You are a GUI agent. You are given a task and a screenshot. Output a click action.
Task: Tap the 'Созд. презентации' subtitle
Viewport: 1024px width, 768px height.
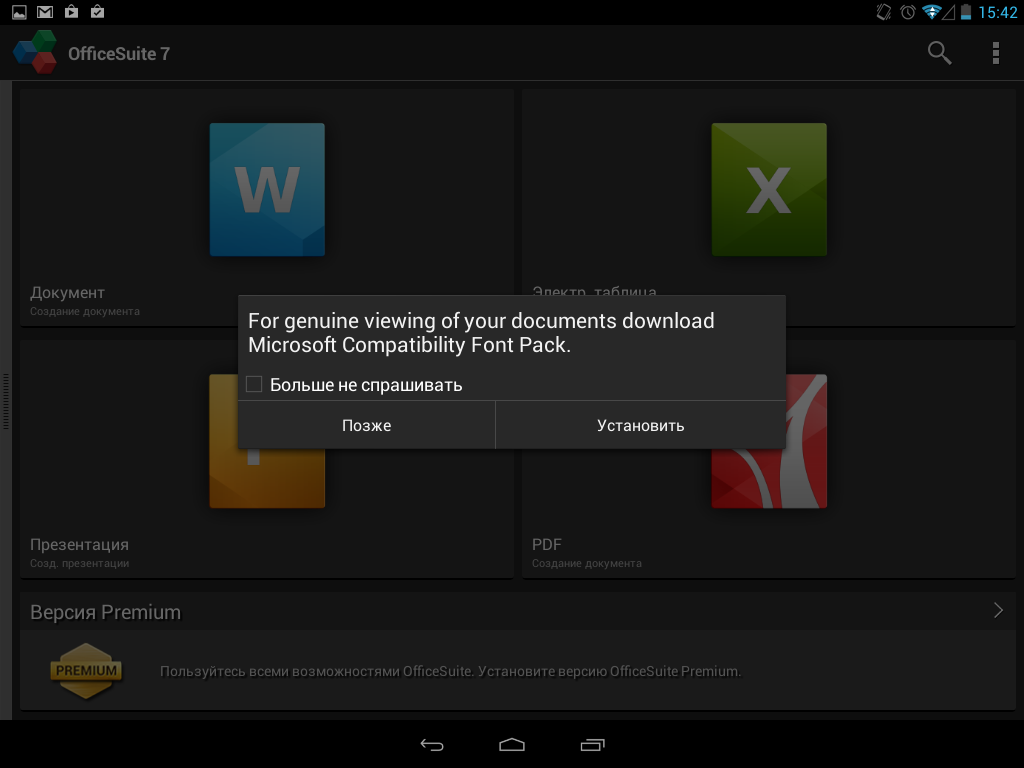coord(80,564)
